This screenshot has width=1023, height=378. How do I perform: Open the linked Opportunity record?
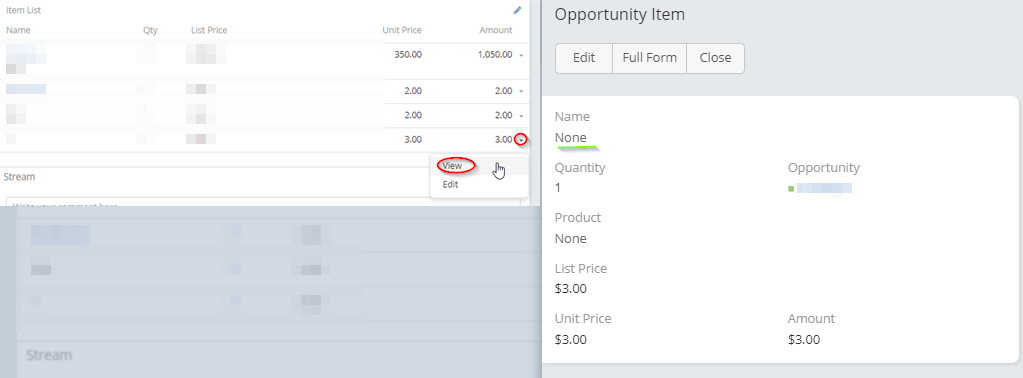coord(824,188)
